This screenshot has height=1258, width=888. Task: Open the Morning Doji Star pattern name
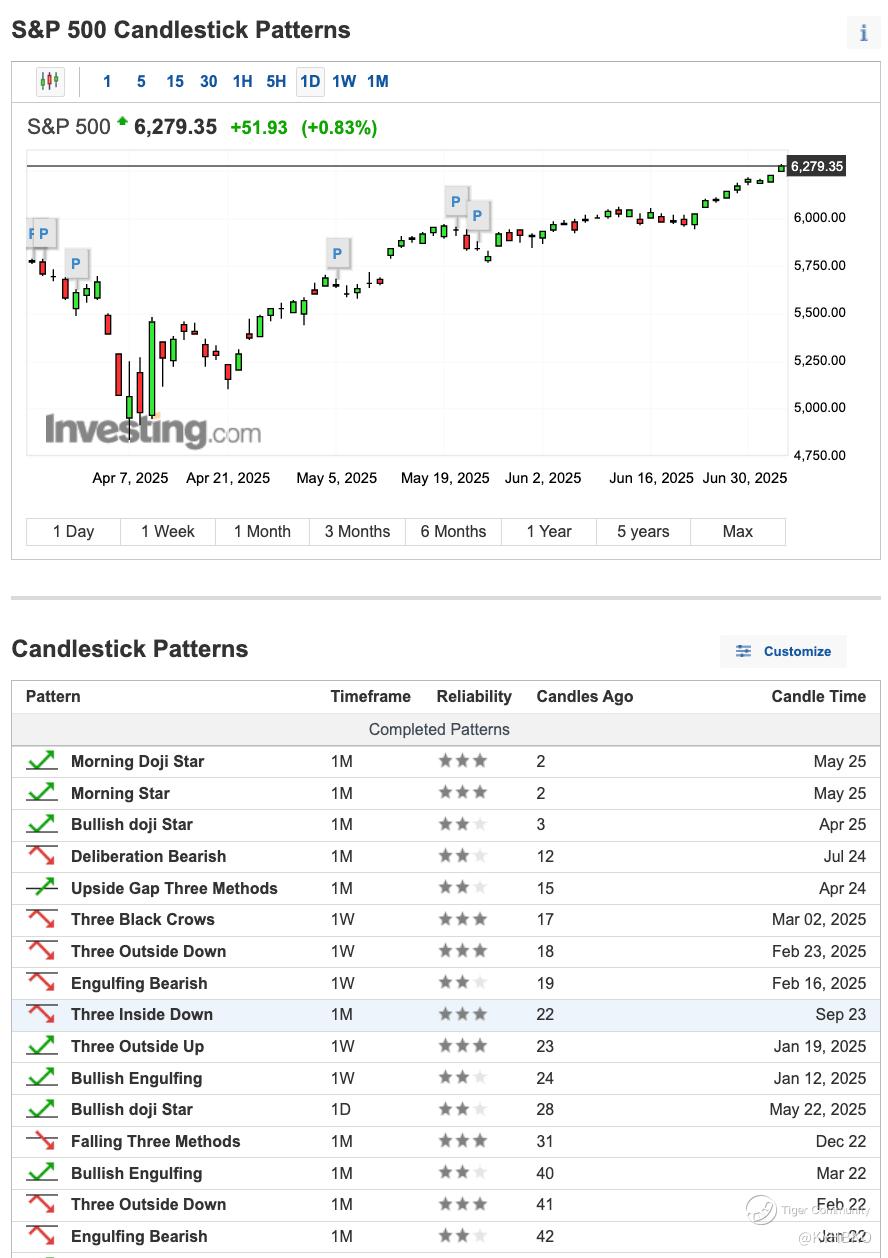click(137, 761)
